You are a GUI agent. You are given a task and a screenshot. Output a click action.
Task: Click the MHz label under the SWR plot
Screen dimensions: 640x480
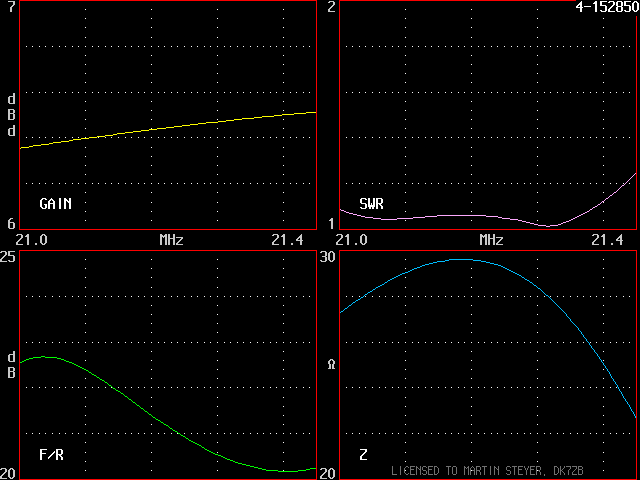(x=491, y=240)
